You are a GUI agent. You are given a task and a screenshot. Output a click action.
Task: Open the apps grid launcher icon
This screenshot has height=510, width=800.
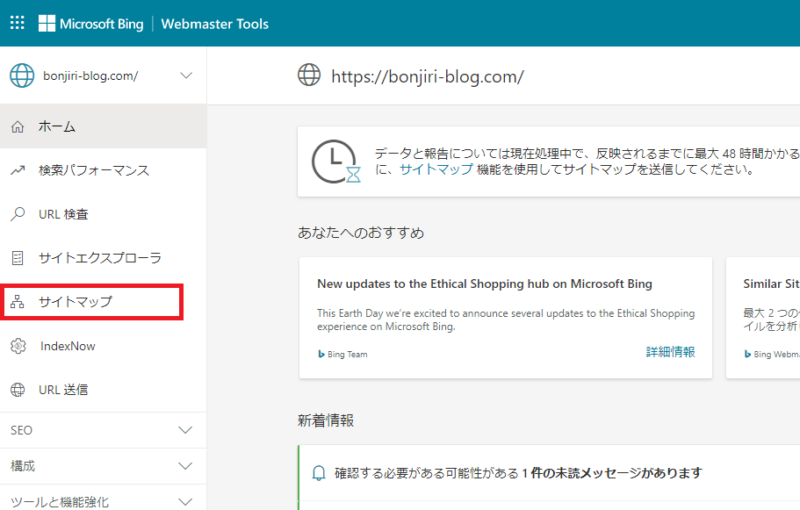pyautogui.click(x=17, y=23)
